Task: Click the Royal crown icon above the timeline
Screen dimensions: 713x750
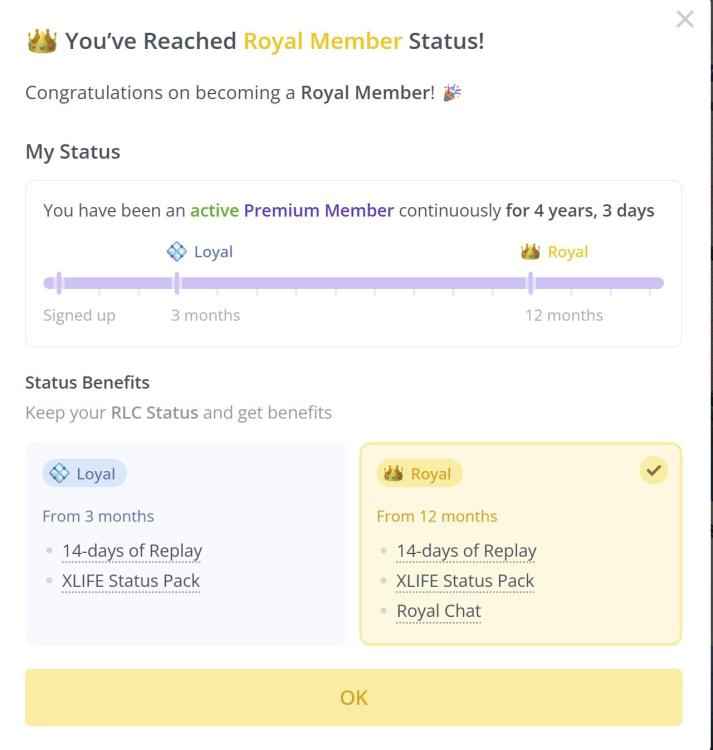Action: [531, 251]
